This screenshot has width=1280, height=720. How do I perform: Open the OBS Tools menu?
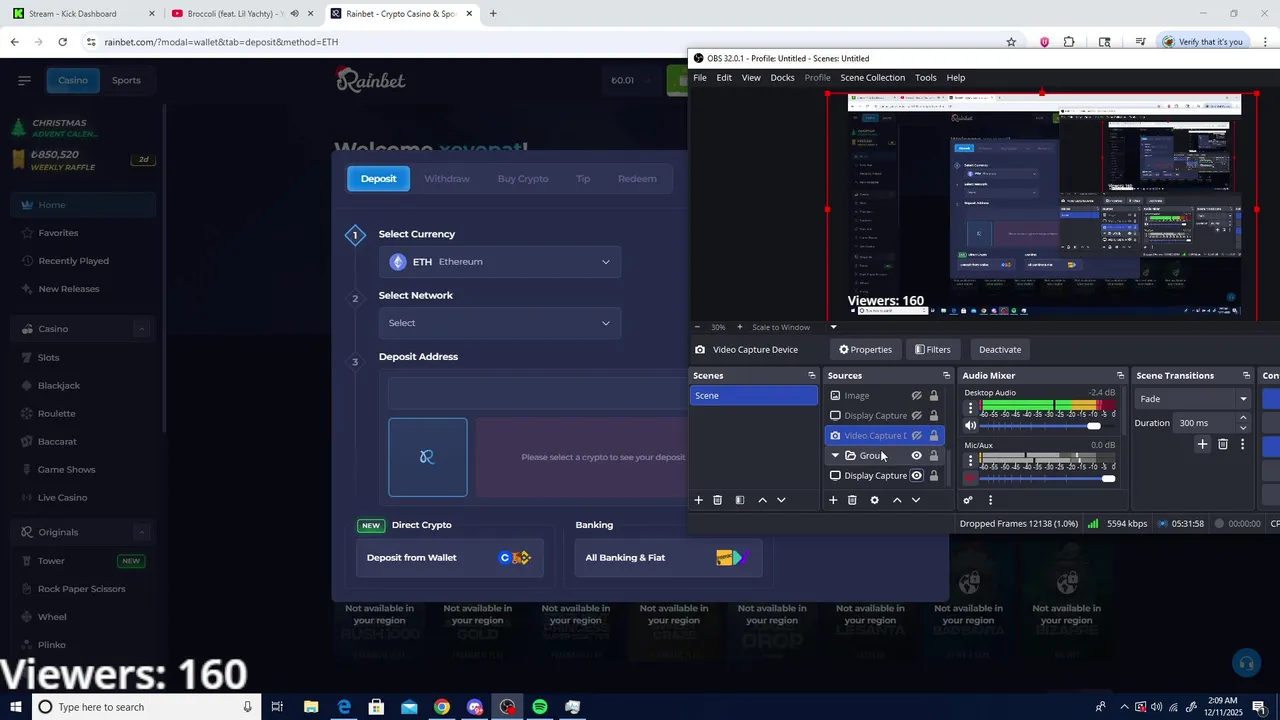[x=926, y=78]
